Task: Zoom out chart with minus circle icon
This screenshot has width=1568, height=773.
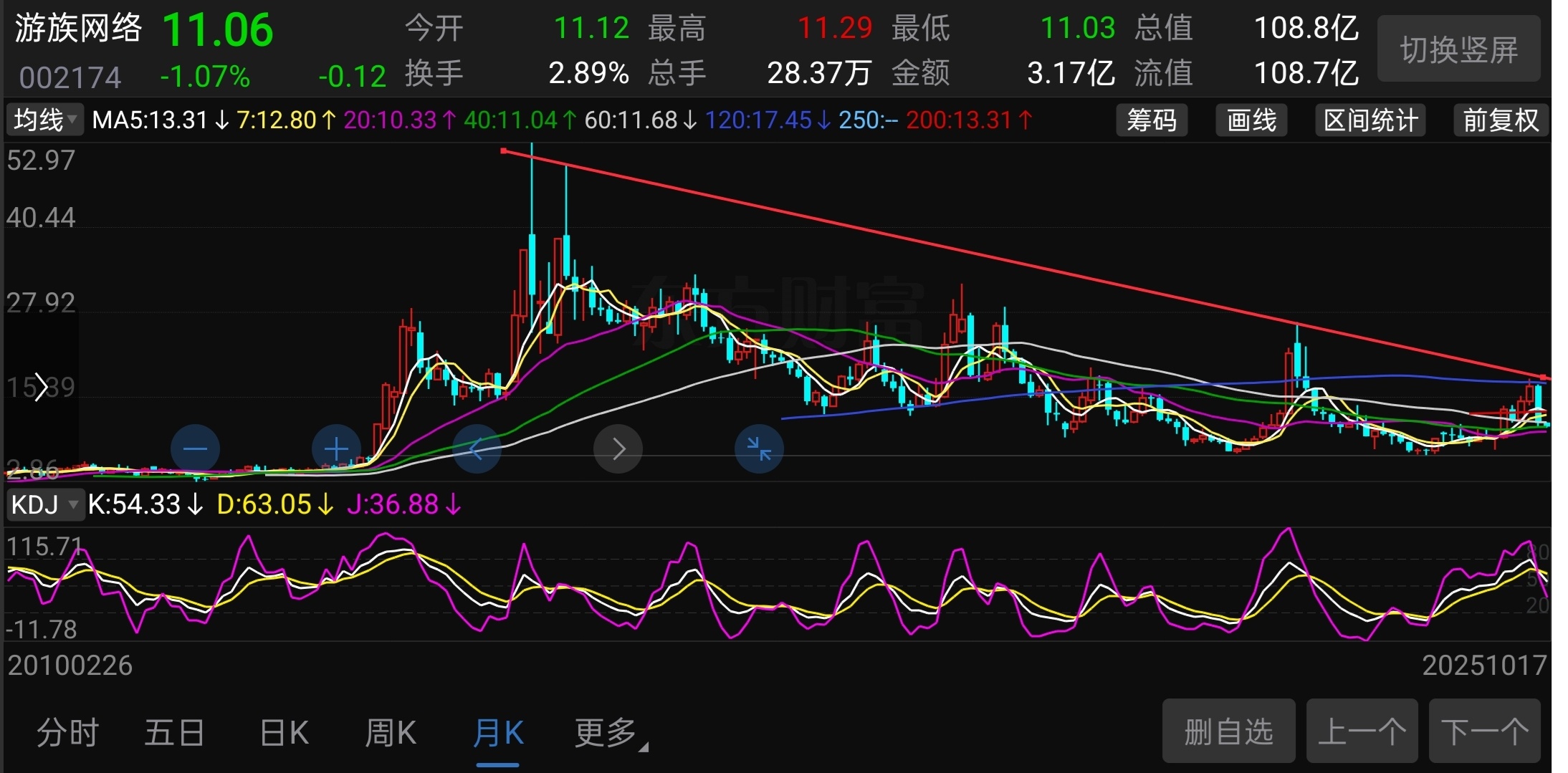Action: click(195, 449)
